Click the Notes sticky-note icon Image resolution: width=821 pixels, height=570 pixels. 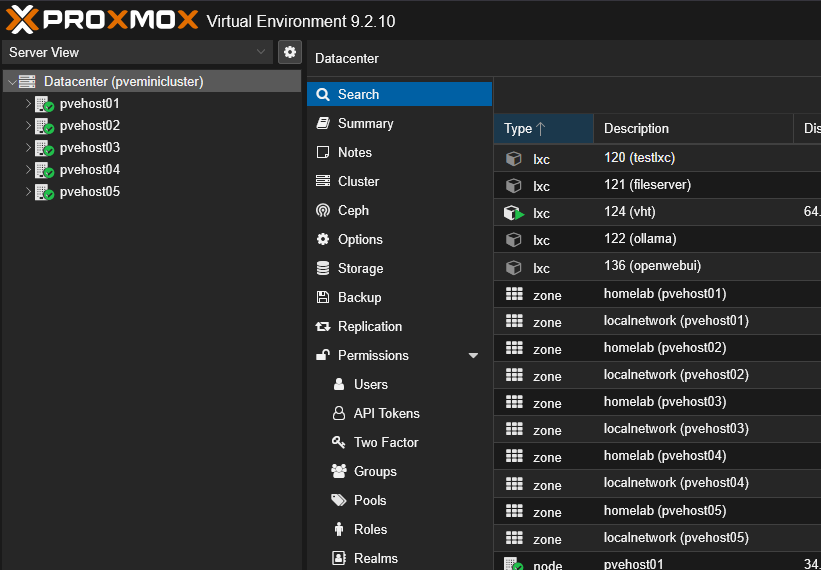coord(323,152)
